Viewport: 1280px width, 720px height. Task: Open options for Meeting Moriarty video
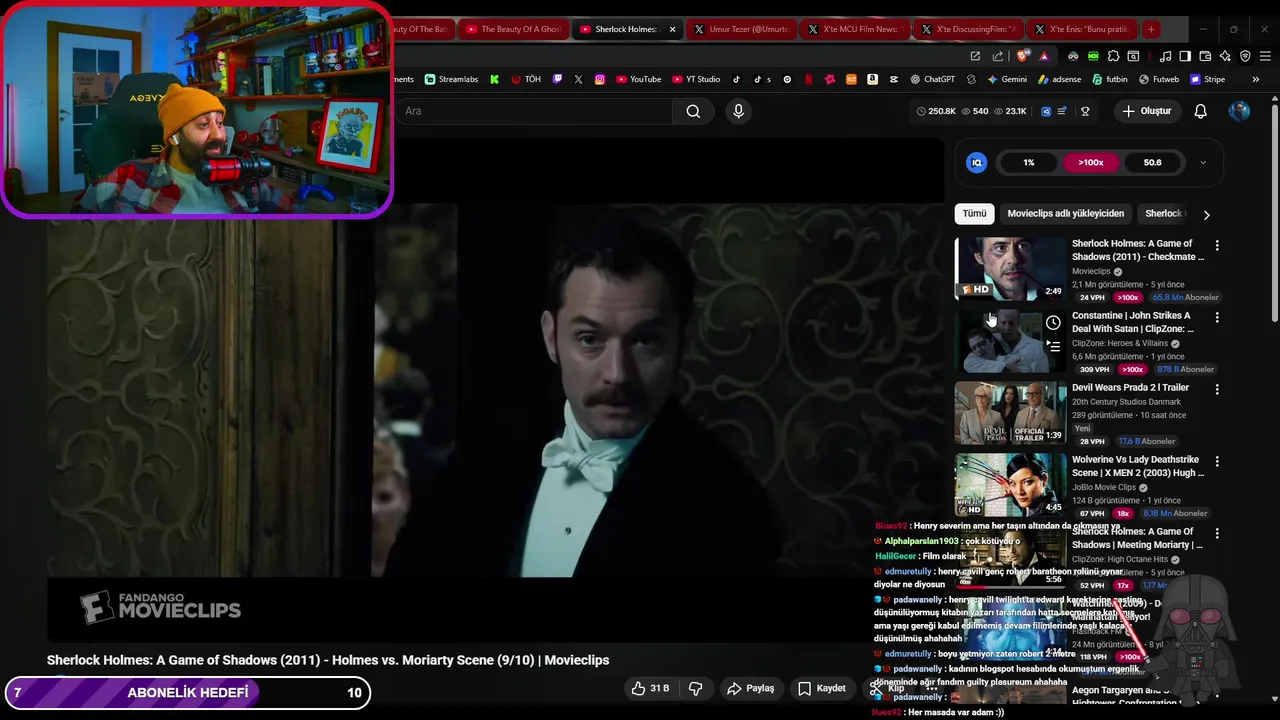[1217, 533]
